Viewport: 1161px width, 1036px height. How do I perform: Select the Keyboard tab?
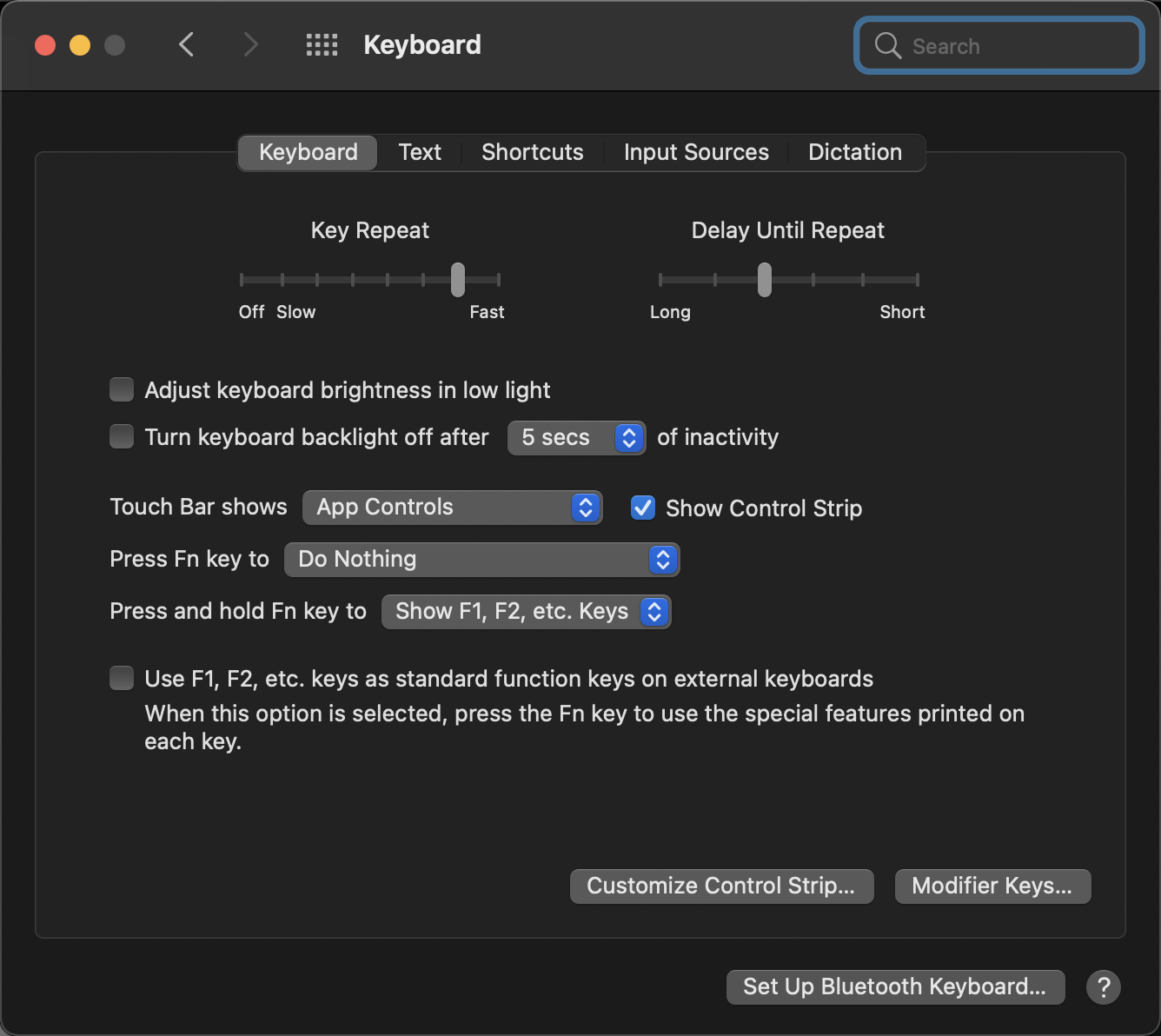308,153
